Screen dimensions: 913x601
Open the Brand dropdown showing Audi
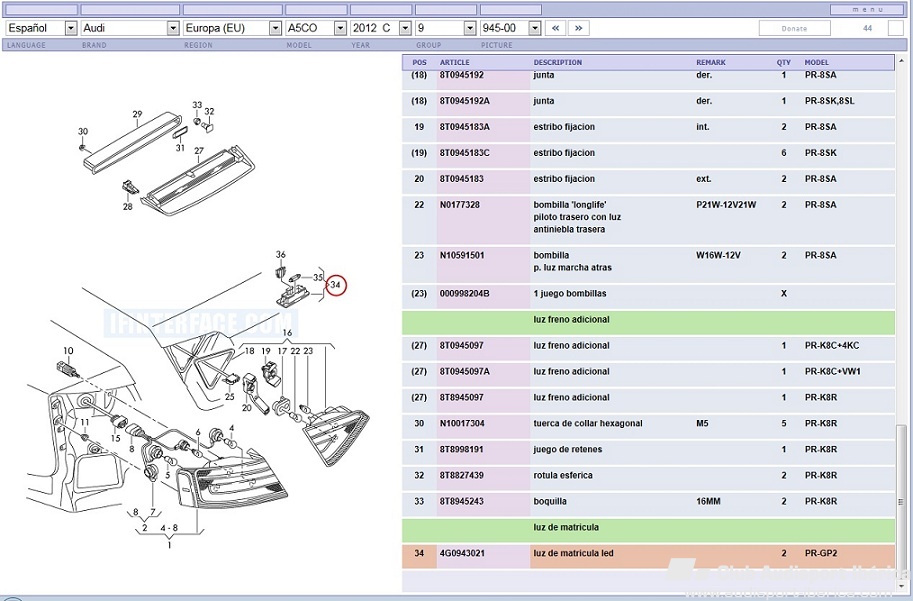coord(130,28)
